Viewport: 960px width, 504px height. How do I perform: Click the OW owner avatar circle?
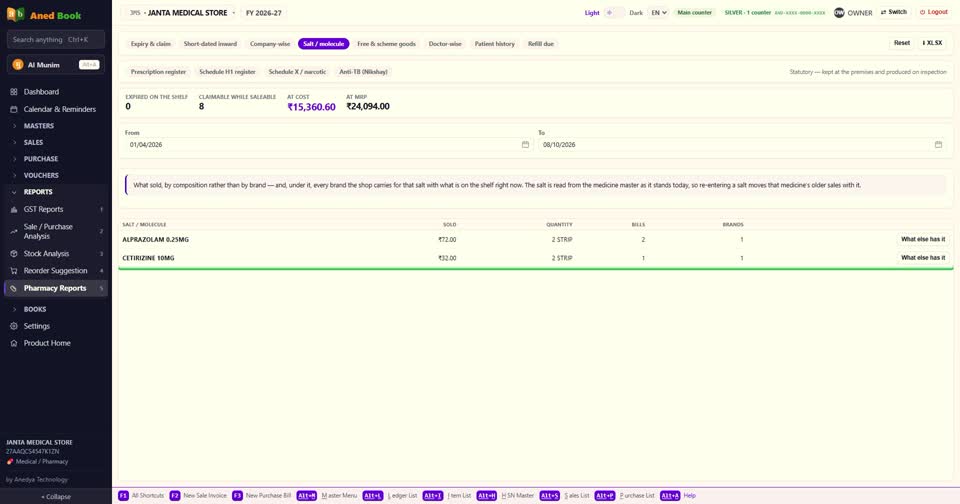click(x=839, y=13)
